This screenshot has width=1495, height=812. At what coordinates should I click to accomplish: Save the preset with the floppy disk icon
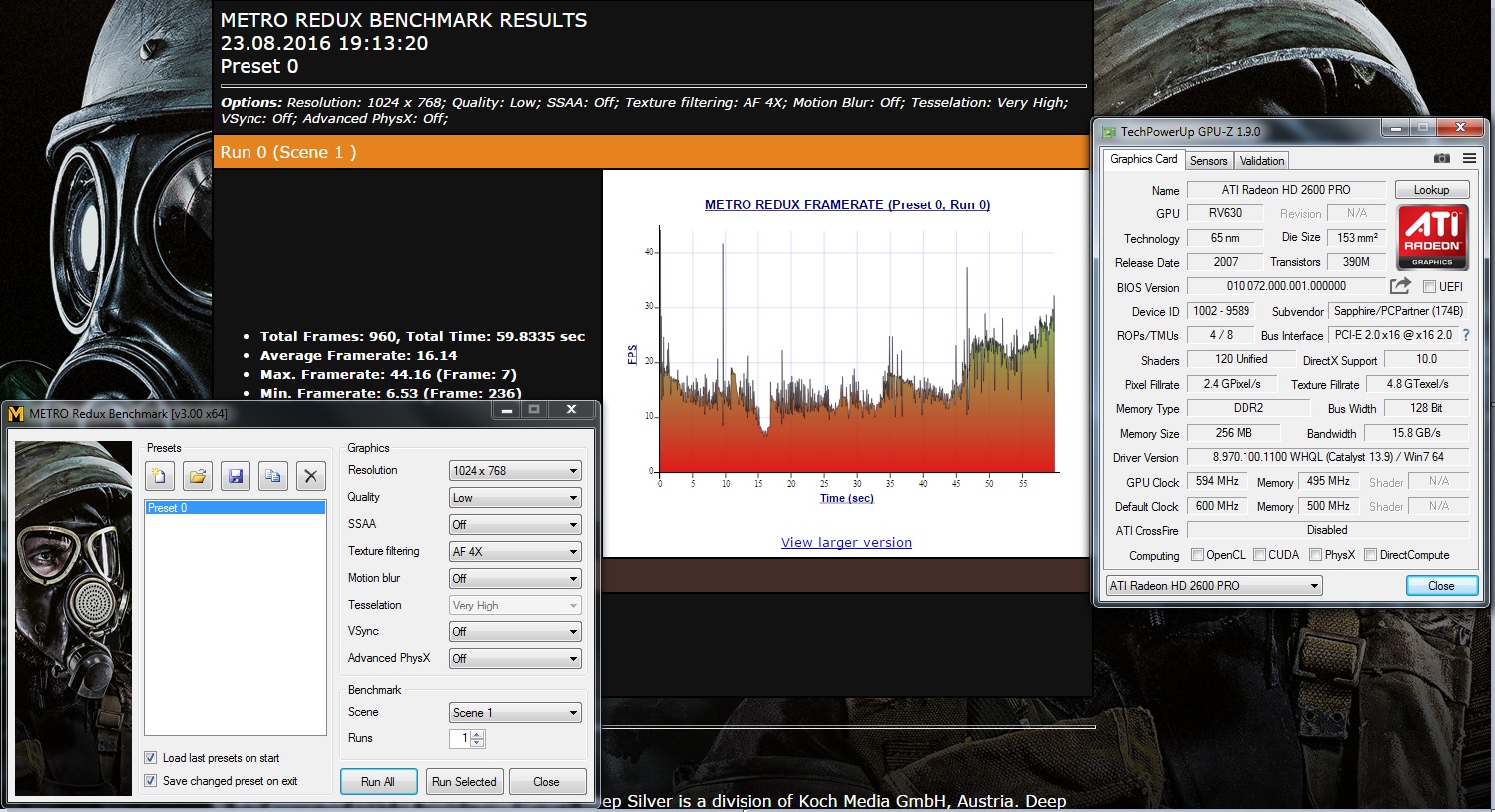point(236,476)
